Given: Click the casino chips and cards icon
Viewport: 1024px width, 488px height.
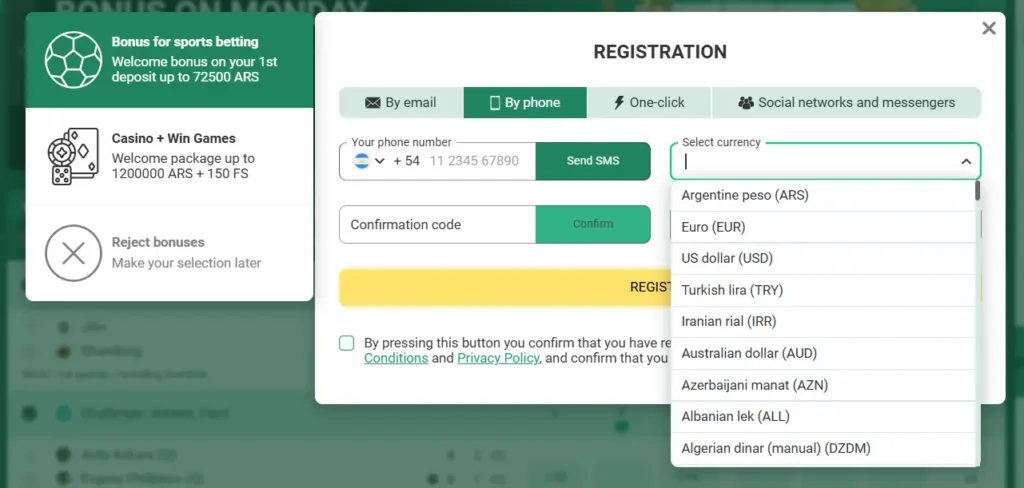Looking at the screenshot, I should click(73, 157).
